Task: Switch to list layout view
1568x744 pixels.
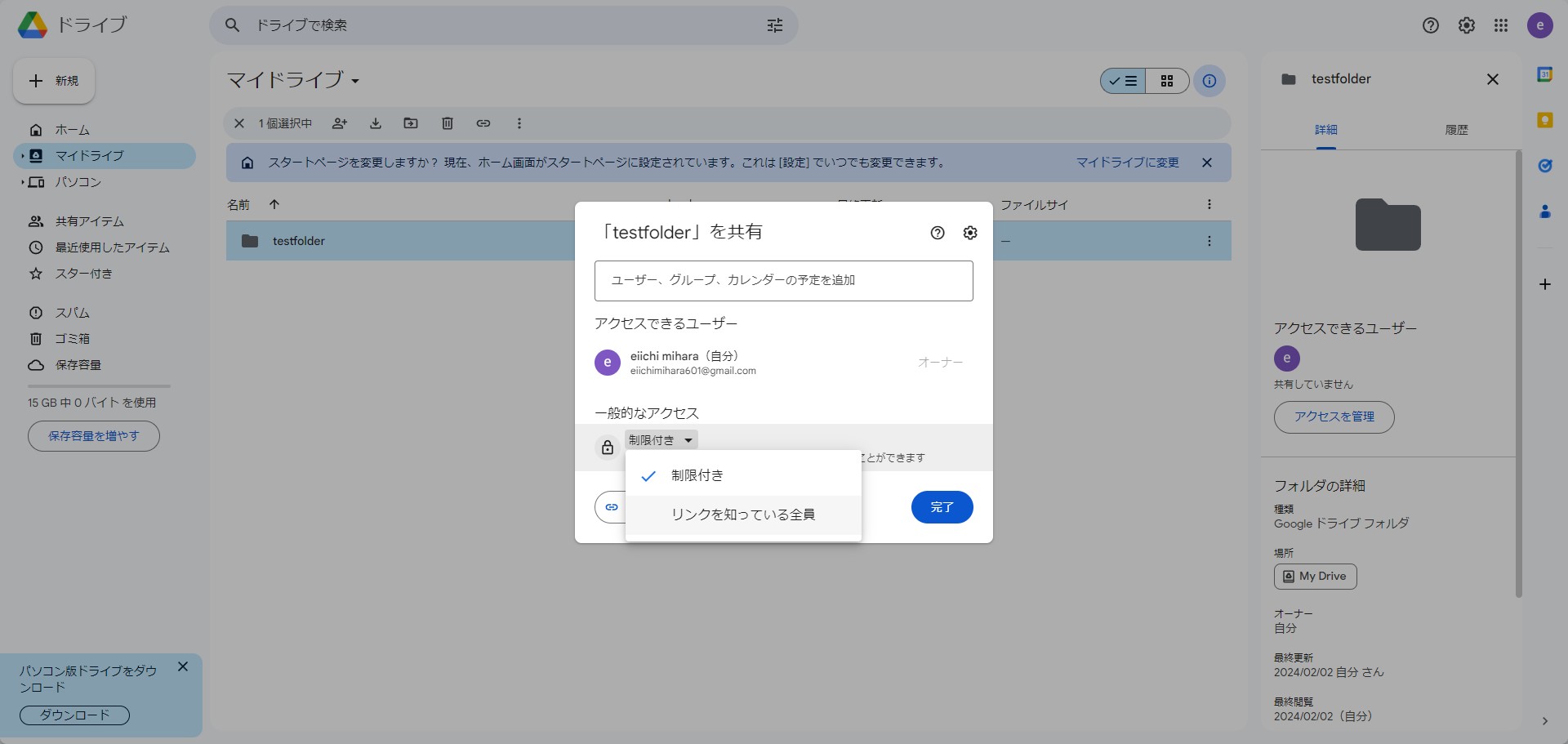Action: 1123,81
